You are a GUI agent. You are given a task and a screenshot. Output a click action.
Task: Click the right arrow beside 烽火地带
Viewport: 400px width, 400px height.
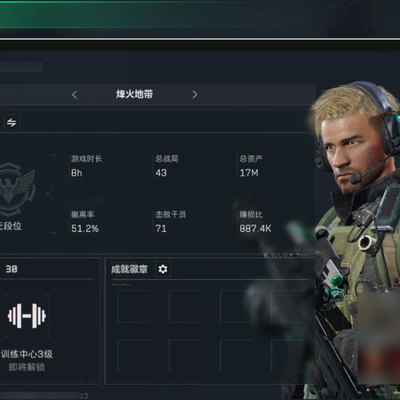(195, 95)
